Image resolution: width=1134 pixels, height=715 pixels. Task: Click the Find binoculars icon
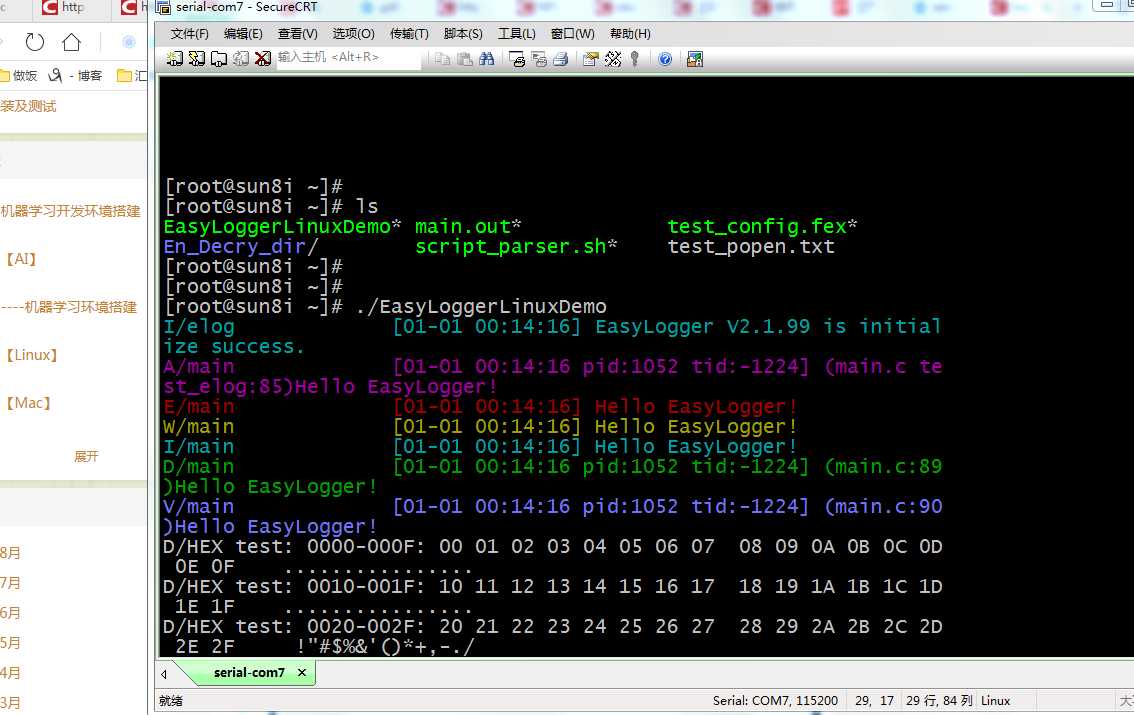tap(487, 59)
